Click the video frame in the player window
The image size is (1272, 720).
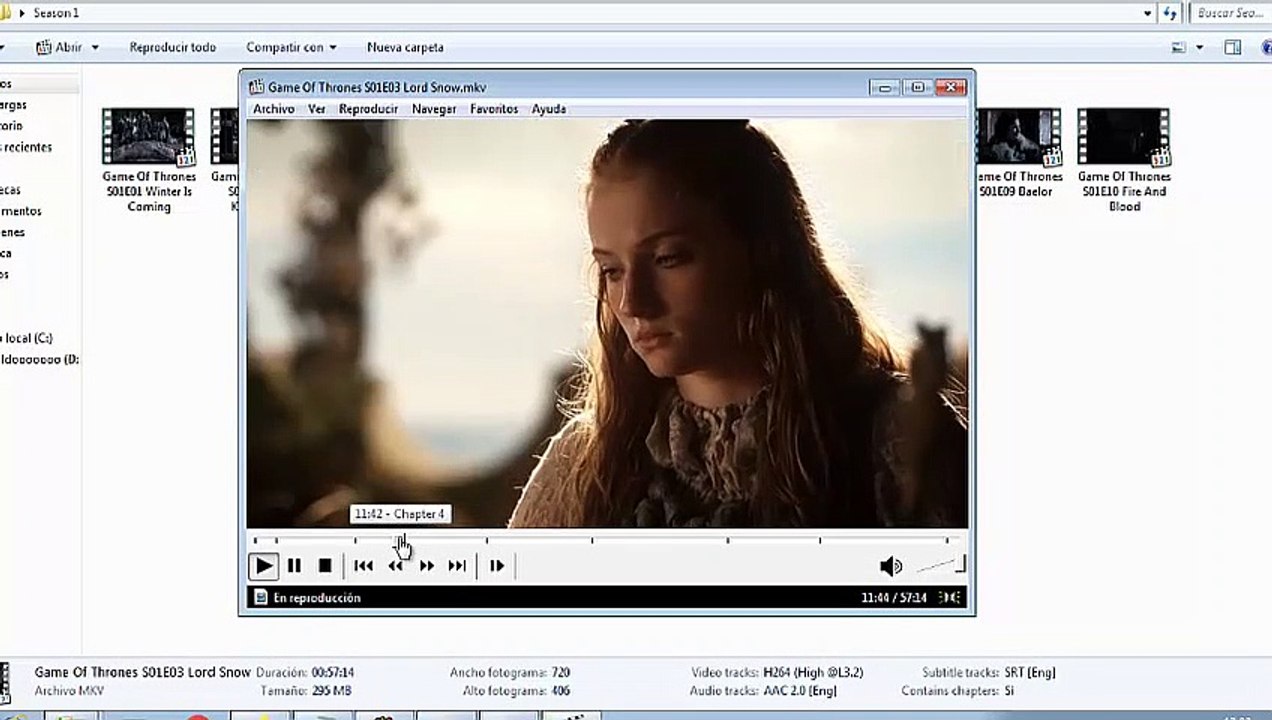coord(607,323)
